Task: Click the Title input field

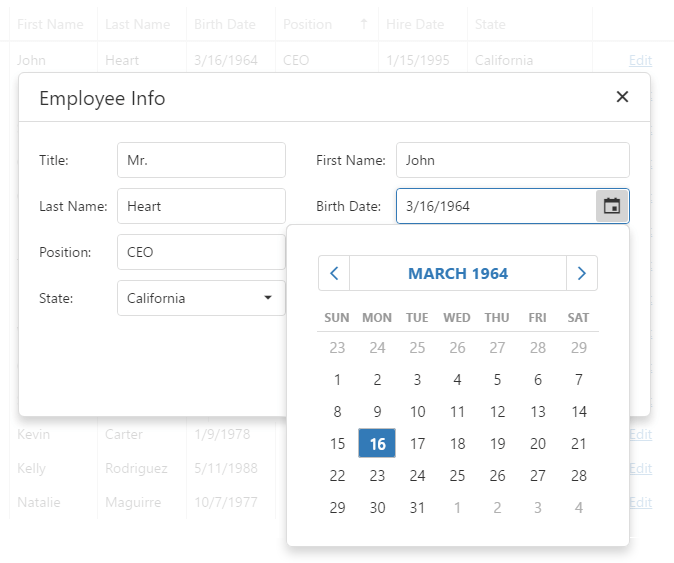Action: point(201,160)
